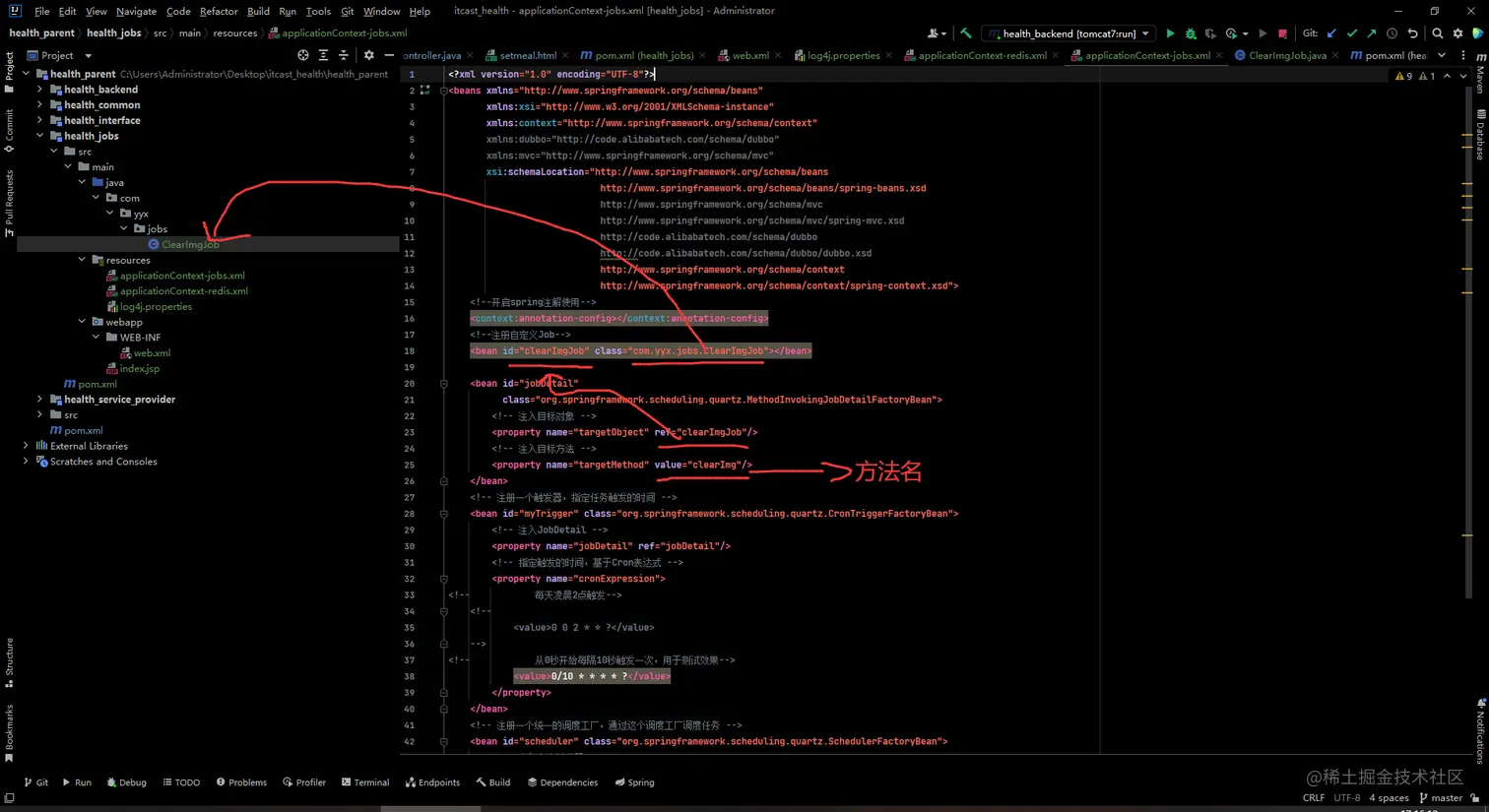Toggle the Spring tool window
Viewport: 1489px width, 812px height.
tap(634, 782)
